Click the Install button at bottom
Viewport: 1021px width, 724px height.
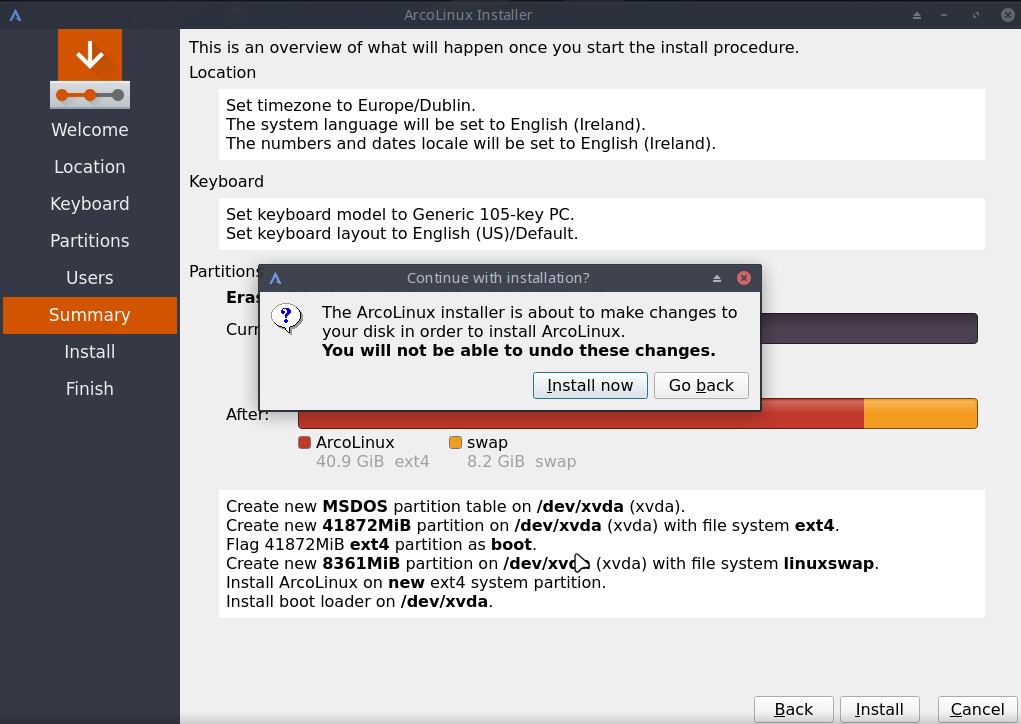click(x=880, y=710)
